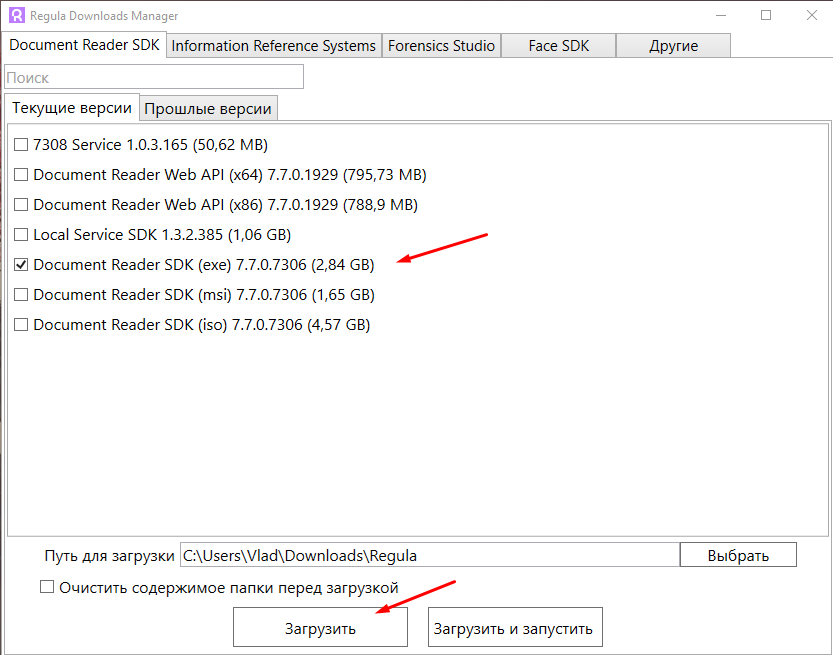
Task: Open the Information Reference Systems tab
Action: tap(274, 46)
